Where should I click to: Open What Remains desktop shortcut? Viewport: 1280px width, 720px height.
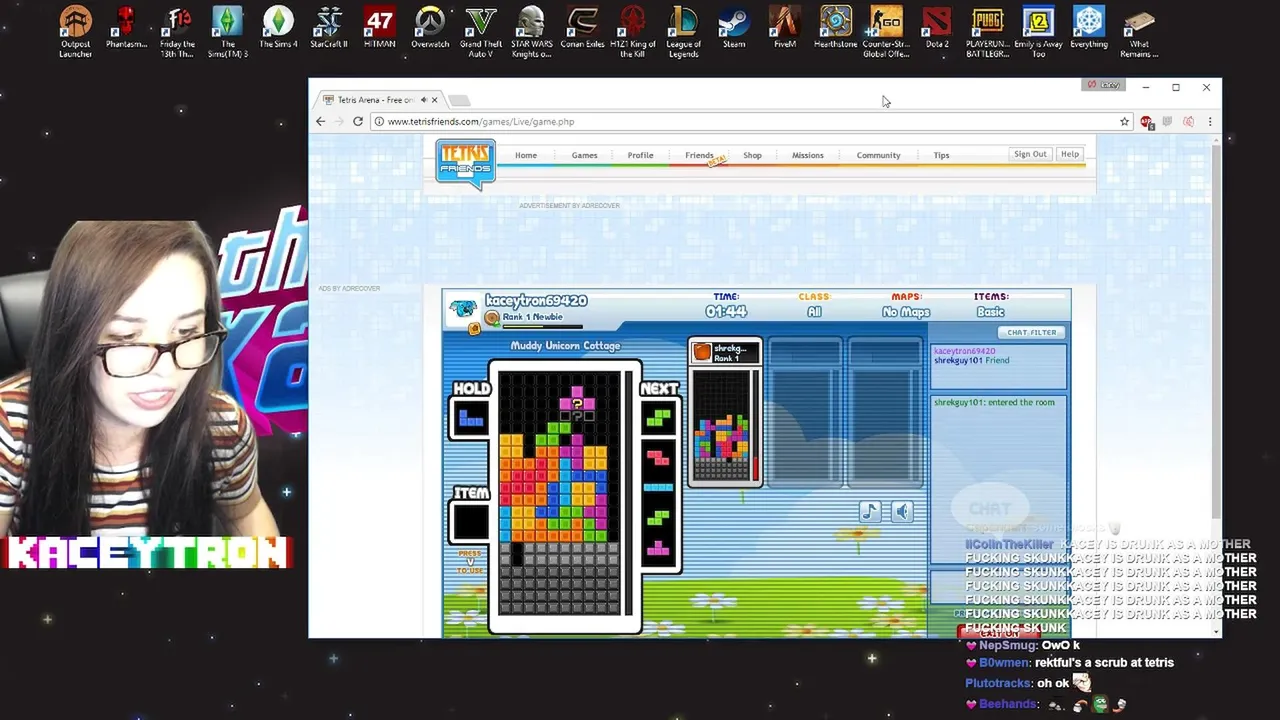coord(1139,32)
